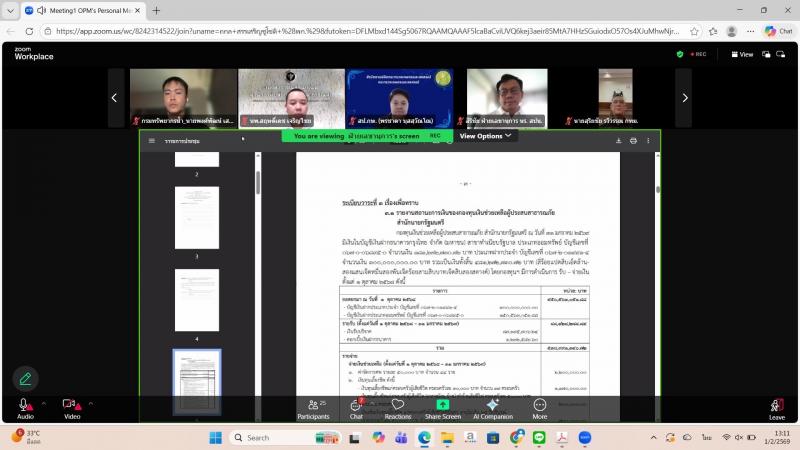Start camera with Video button
800x450 pixels.
click(x=72, y=409)
